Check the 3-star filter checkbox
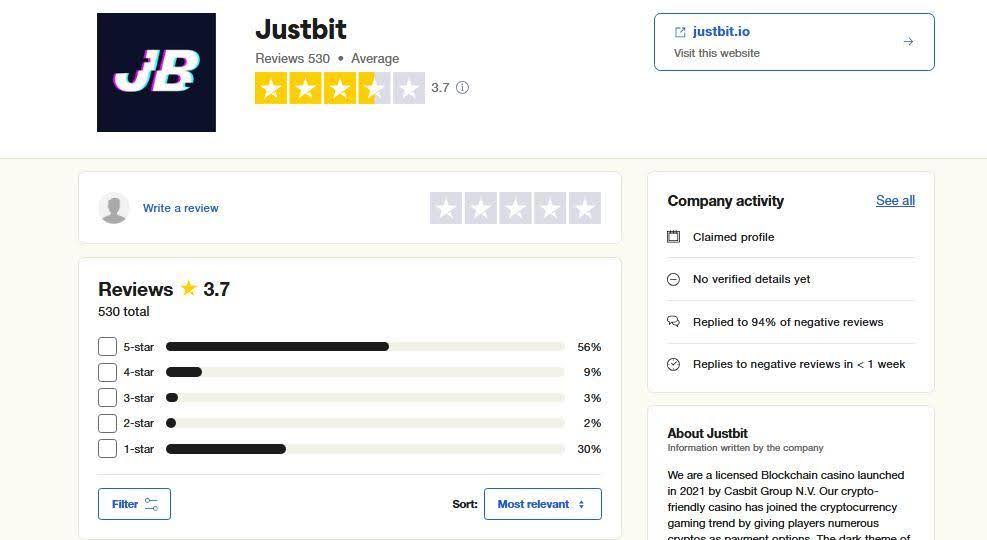The image size is (987, 540). pyautogui.click(x=108, y=398)
